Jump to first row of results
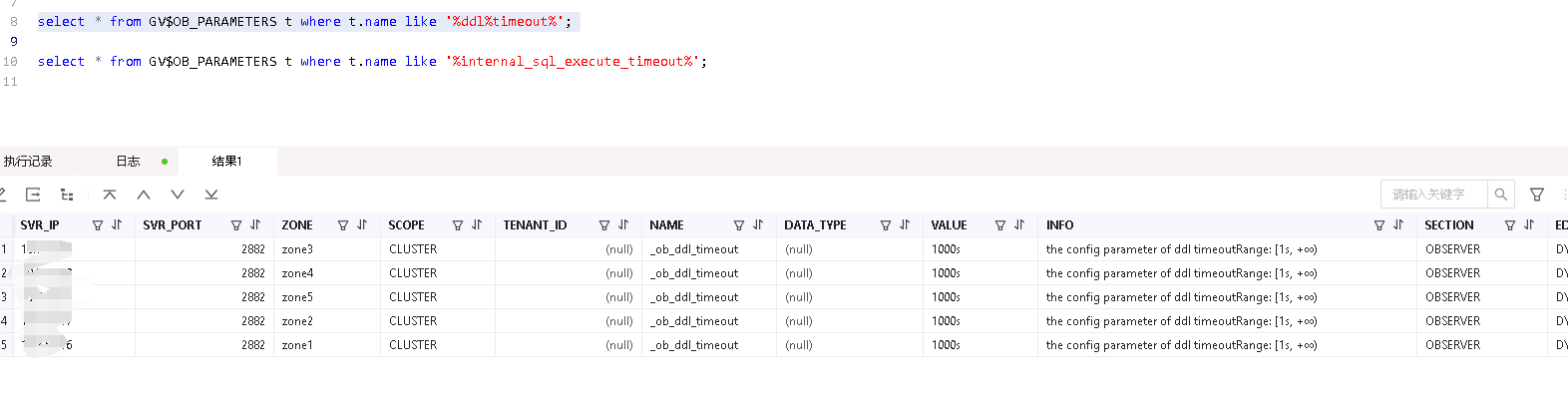Viewport: 1568px width, 402px height. pos(110,195)
